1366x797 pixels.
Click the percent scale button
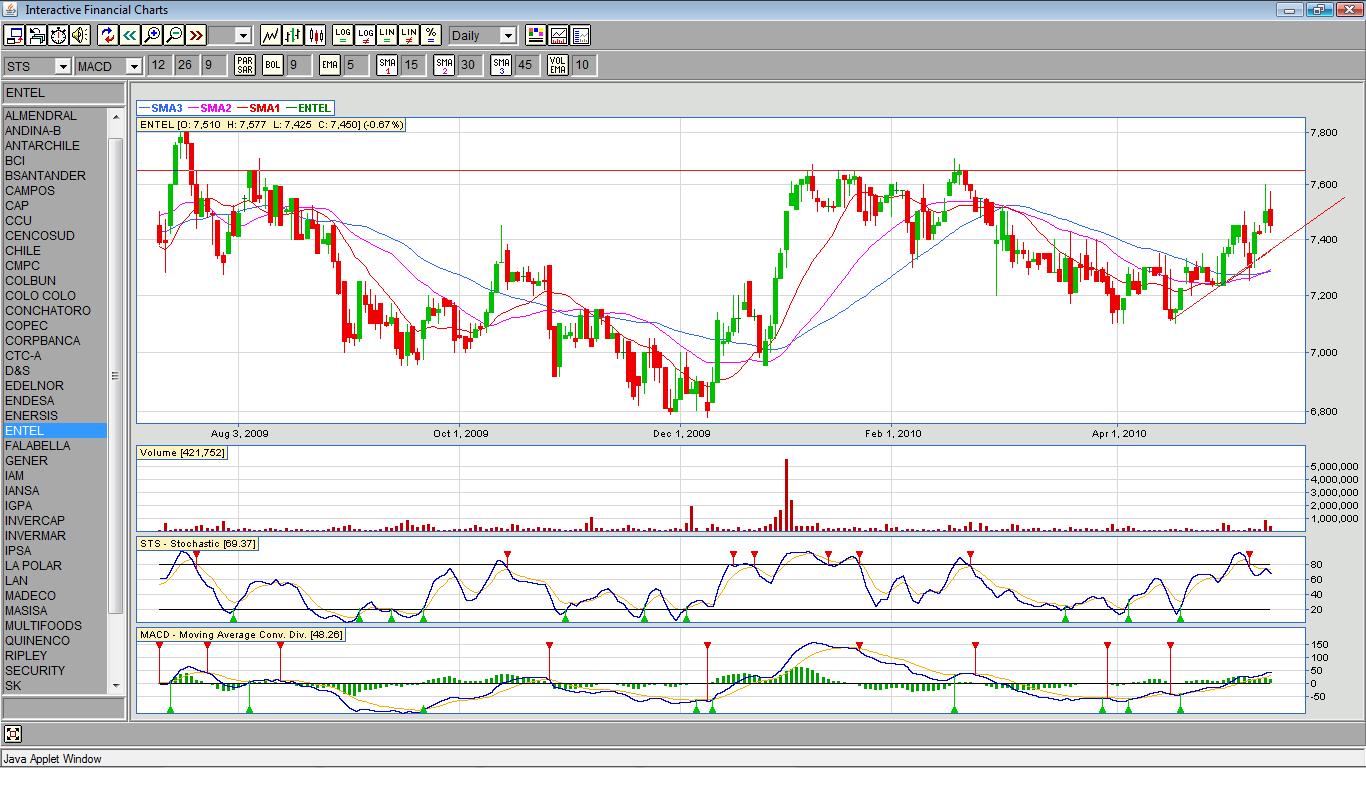click(x=431, y=35)
